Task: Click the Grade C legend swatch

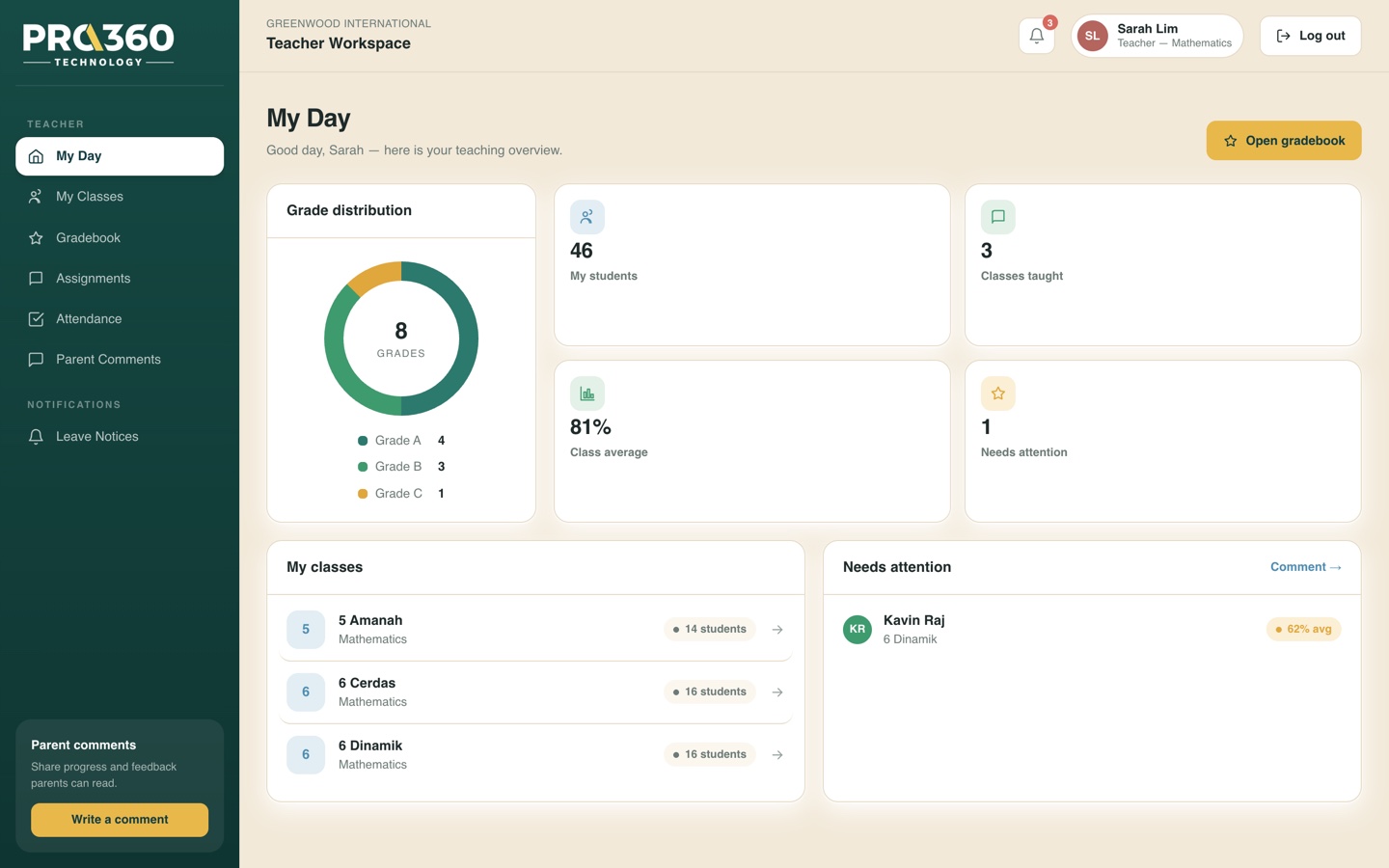Action: (x=363, y=494)
